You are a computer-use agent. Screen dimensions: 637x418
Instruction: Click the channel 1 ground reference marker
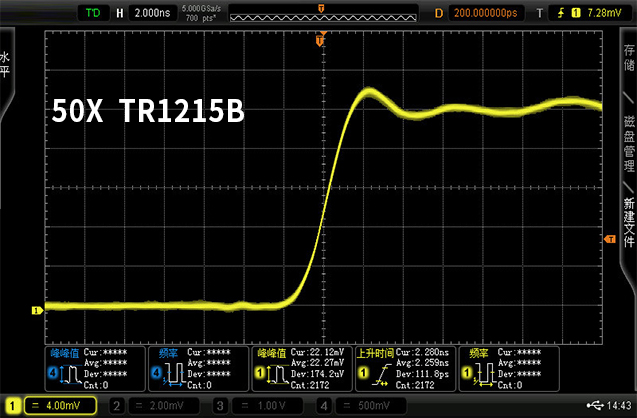click(x=37, y=310)
